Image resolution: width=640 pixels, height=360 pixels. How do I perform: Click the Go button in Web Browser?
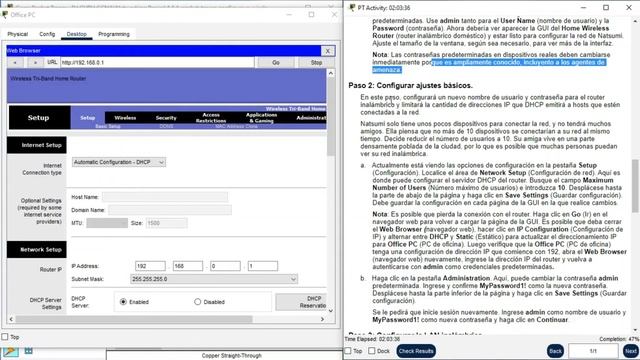tap(276, 62)
